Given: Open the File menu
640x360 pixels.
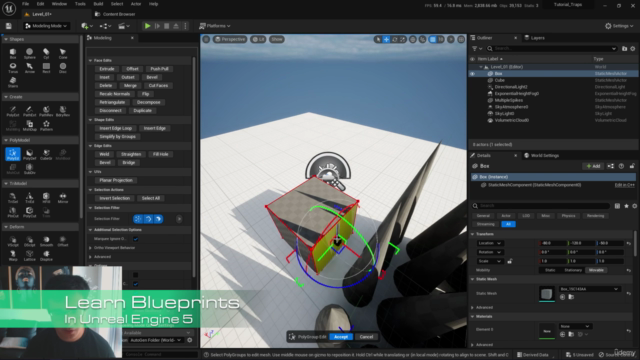Looking at the screenshot, I should pos(25,4).
